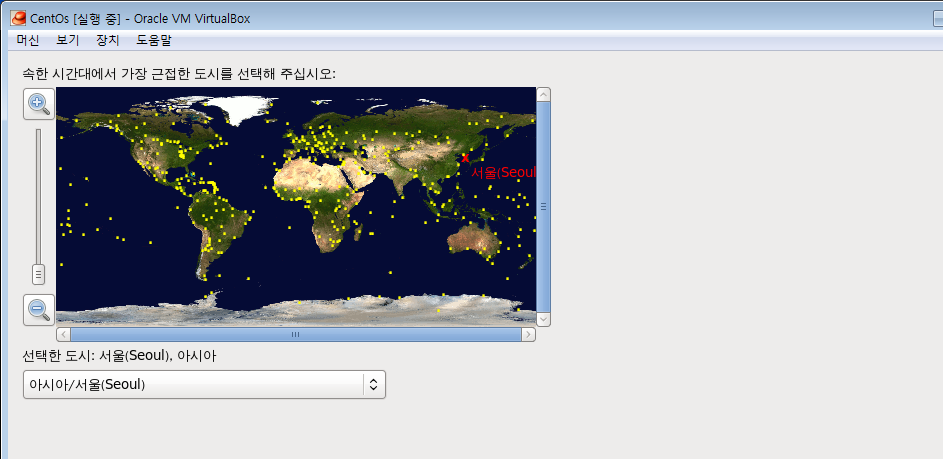The image size is (943, 459).
Task: Click the map's scroll right arrow
Action: pos(528,334)
